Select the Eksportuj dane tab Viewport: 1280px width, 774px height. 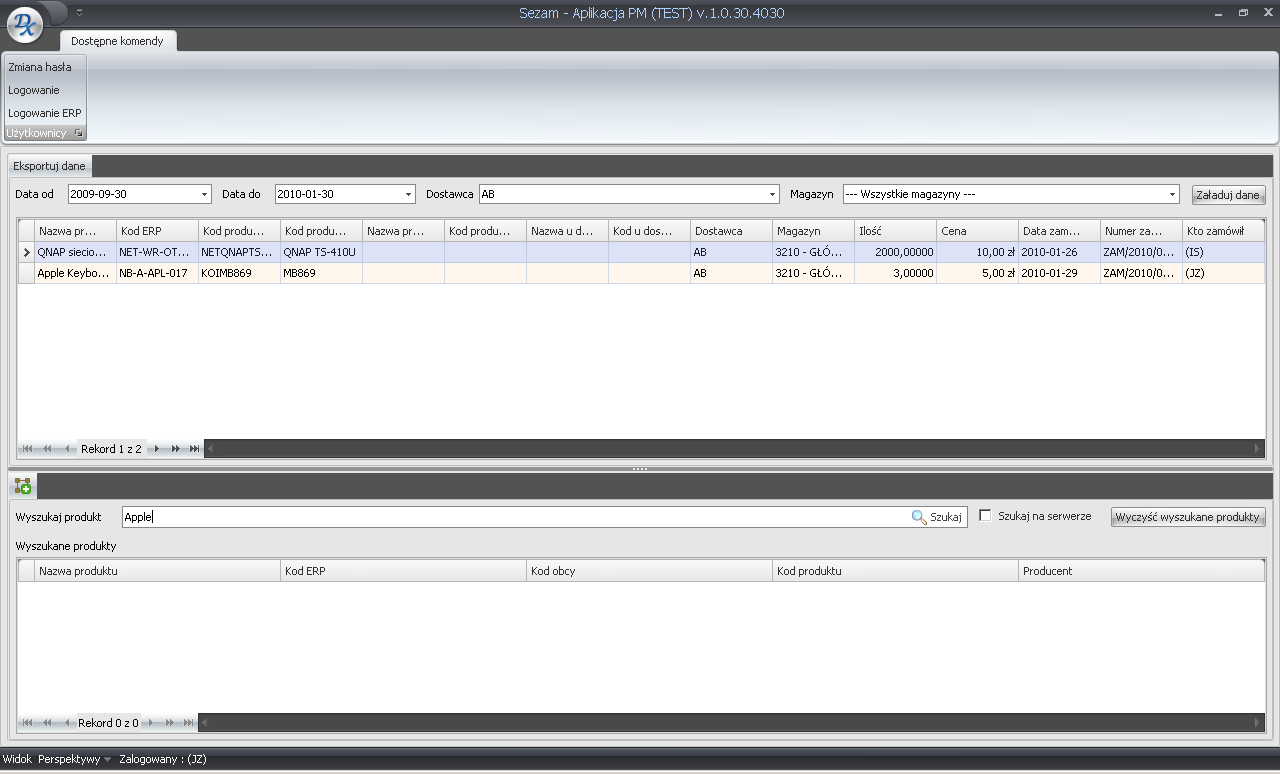(49, 166)
